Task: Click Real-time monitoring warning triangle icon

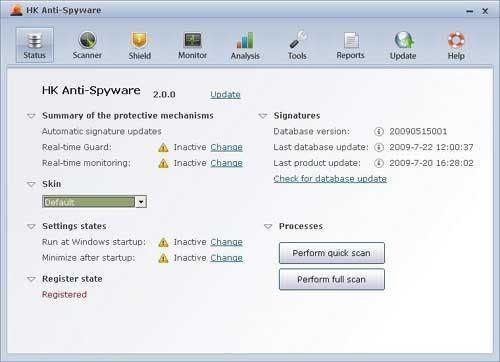Action: coord(163,163)
